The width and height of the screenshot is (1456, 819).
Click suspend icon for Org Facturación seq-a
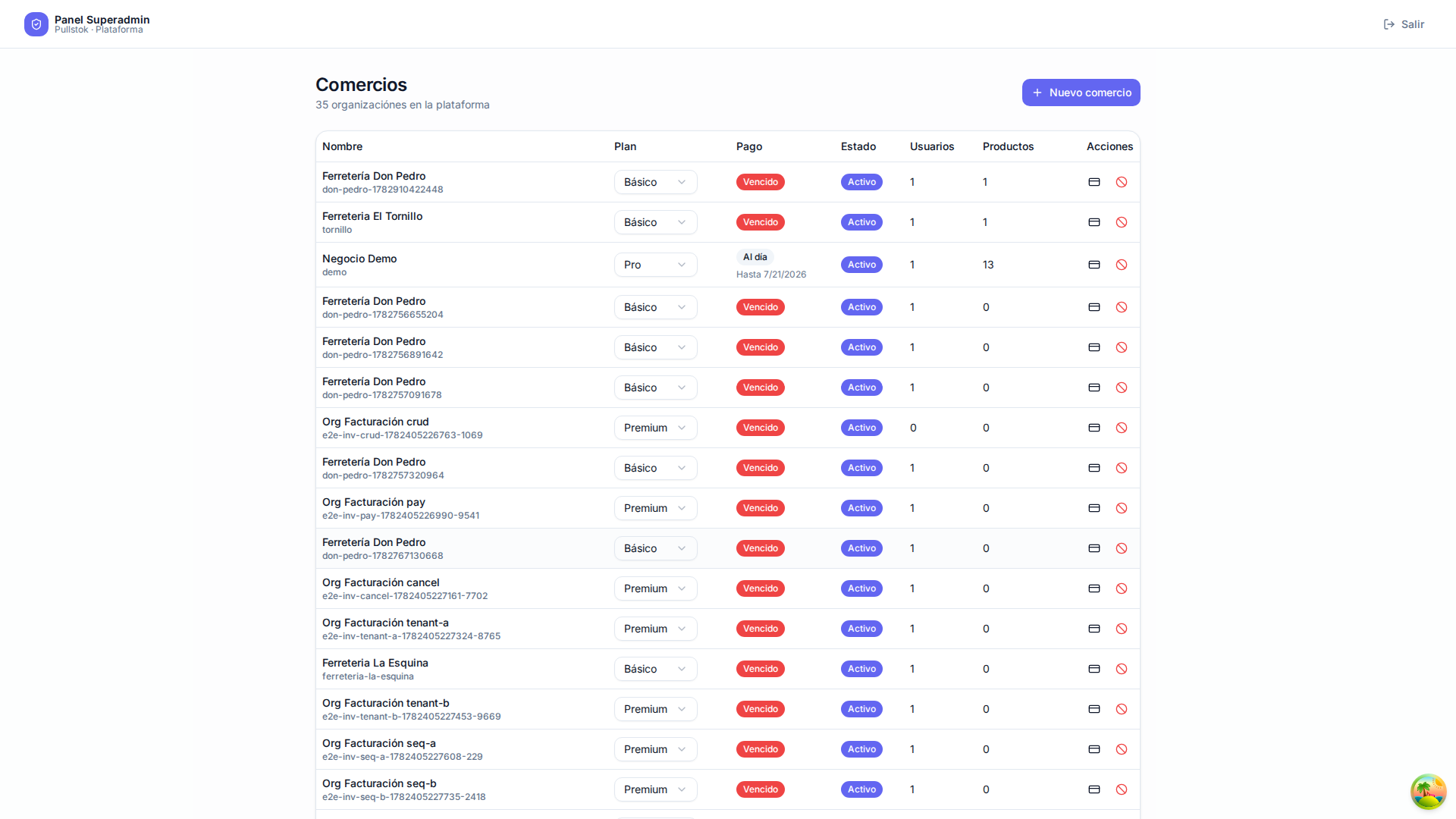(x=1122, y=749)
